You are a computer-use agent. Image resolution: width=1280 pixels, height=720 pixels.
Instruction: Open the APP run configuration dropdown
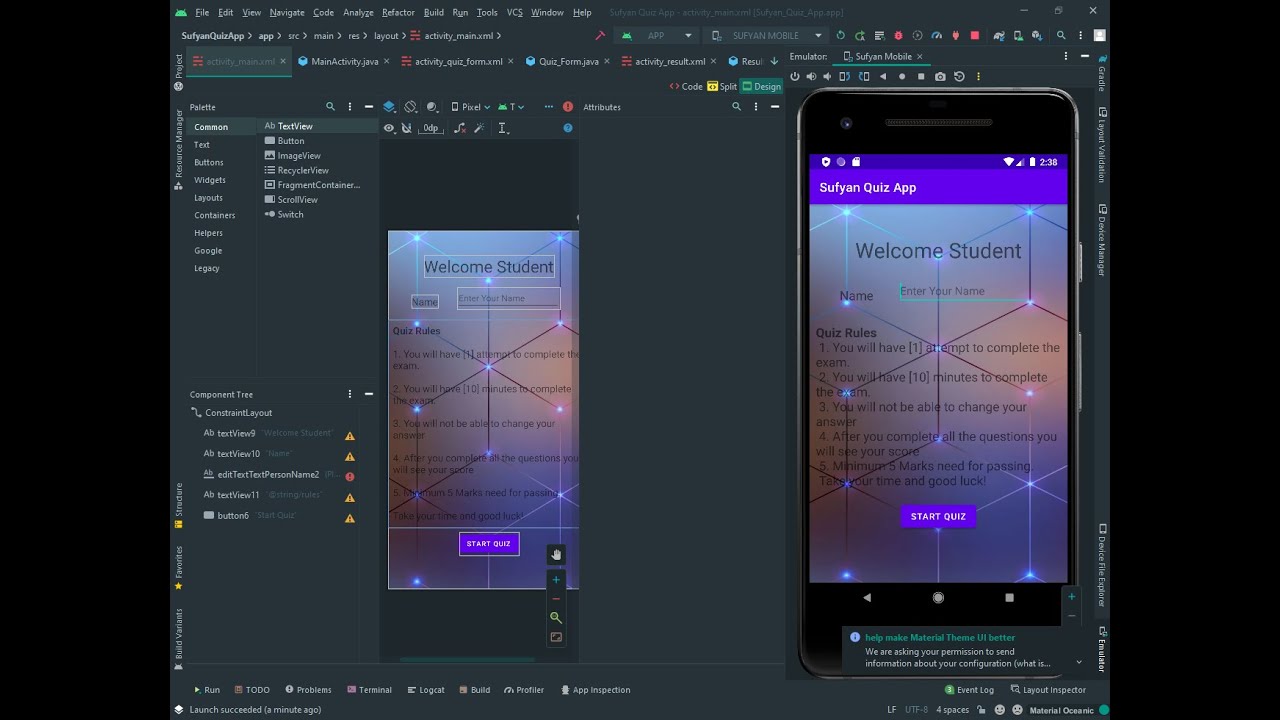tap(657, 35)
